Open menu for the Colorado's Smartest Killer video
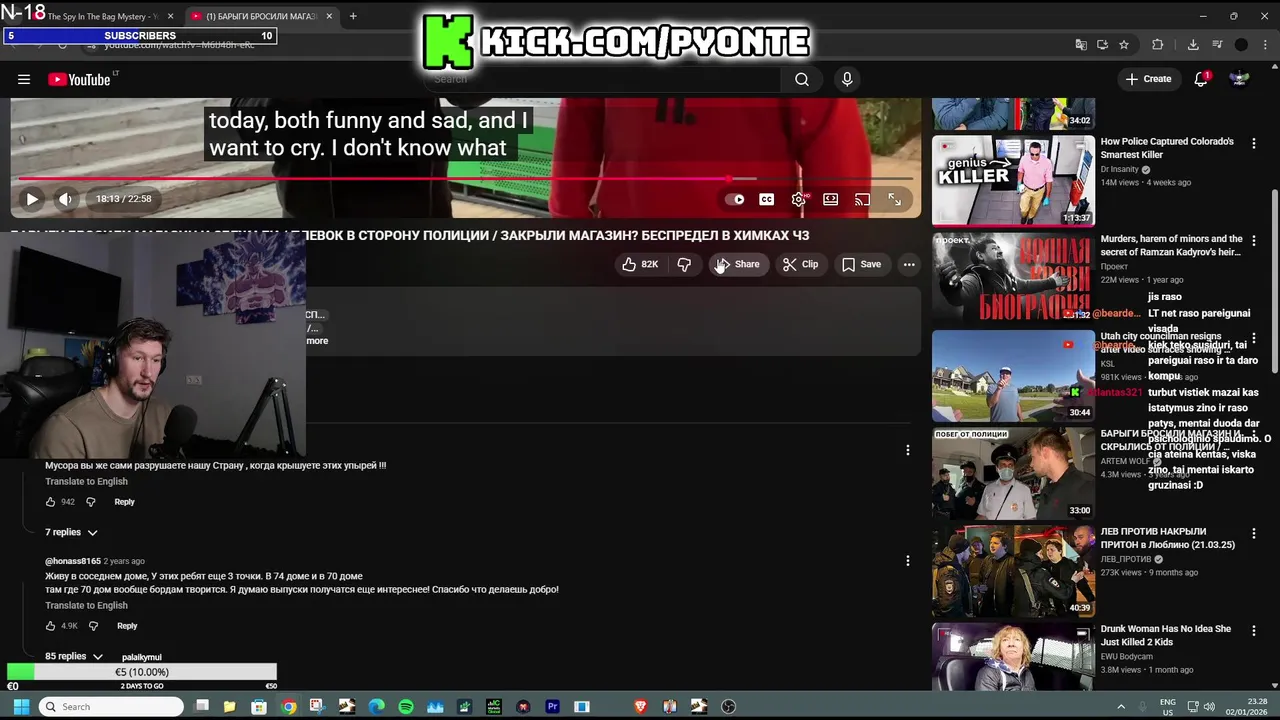Viewport: 1280px width, 720px height. [x=1254, y=144]
